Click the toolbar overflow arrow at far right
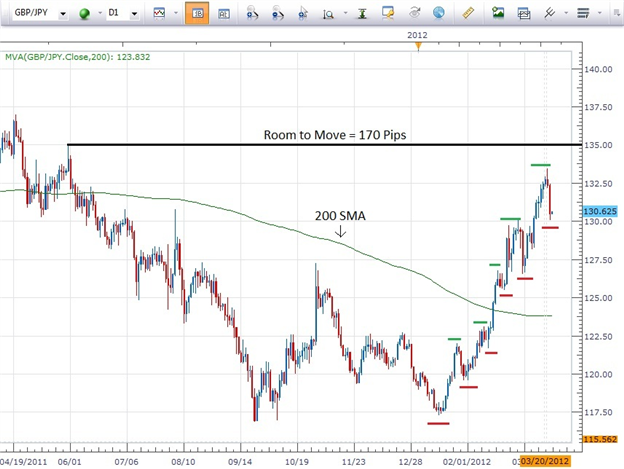 tap(618, 13)
